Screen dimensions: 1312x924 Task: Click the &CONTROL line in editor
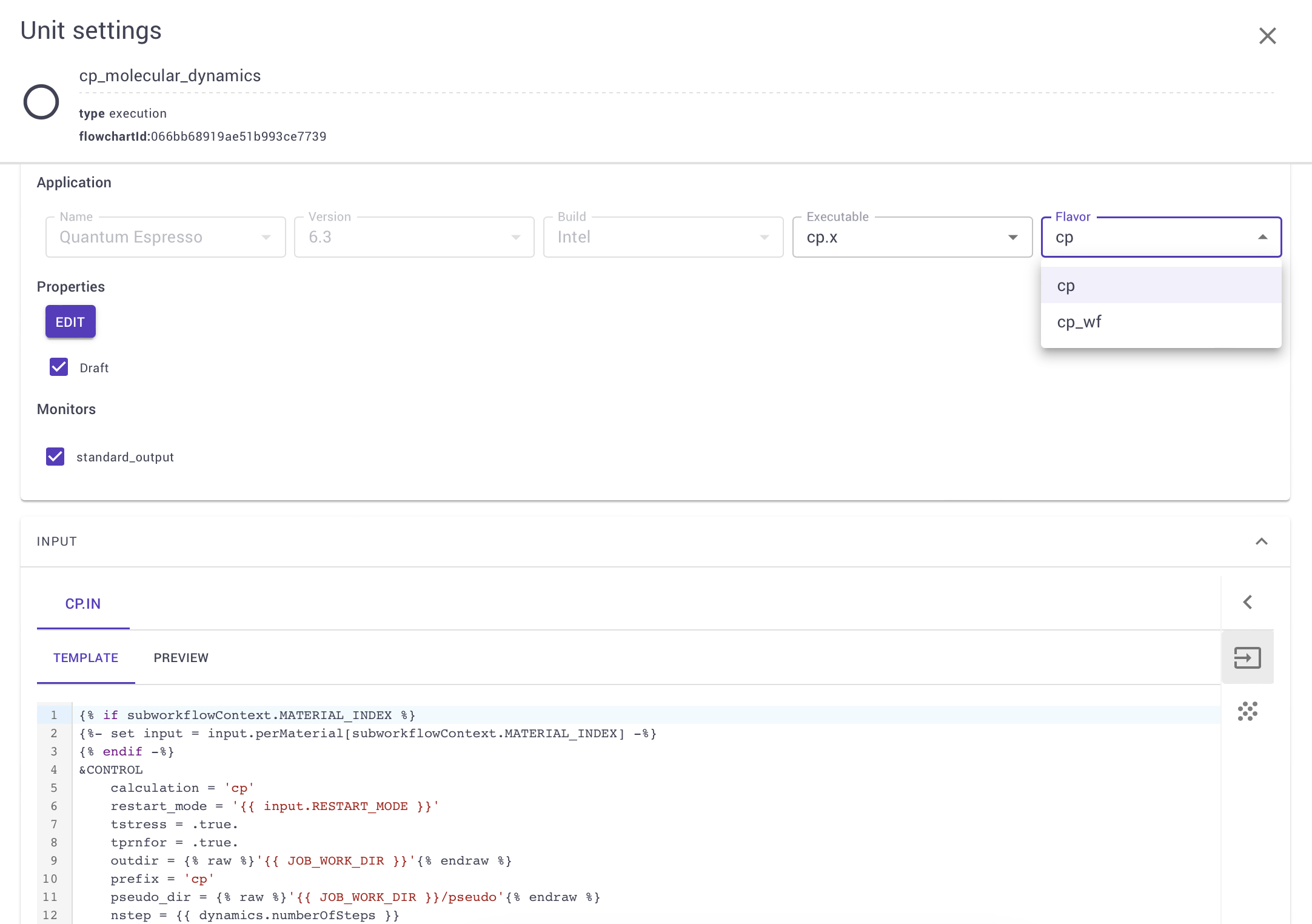111,769
